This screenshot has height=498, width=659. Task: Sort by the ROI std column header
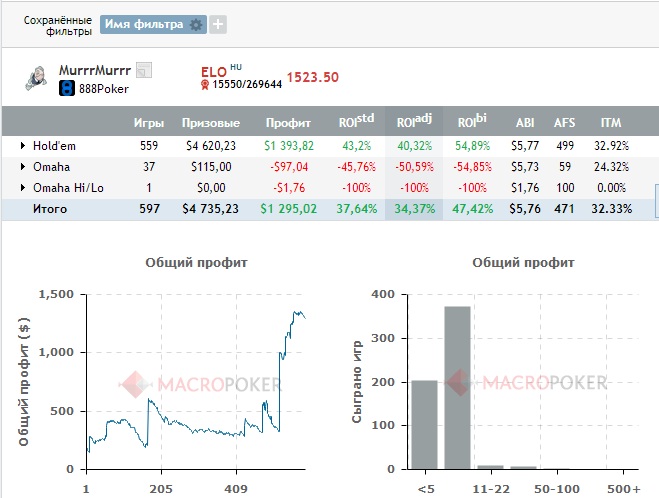(356, 121)
